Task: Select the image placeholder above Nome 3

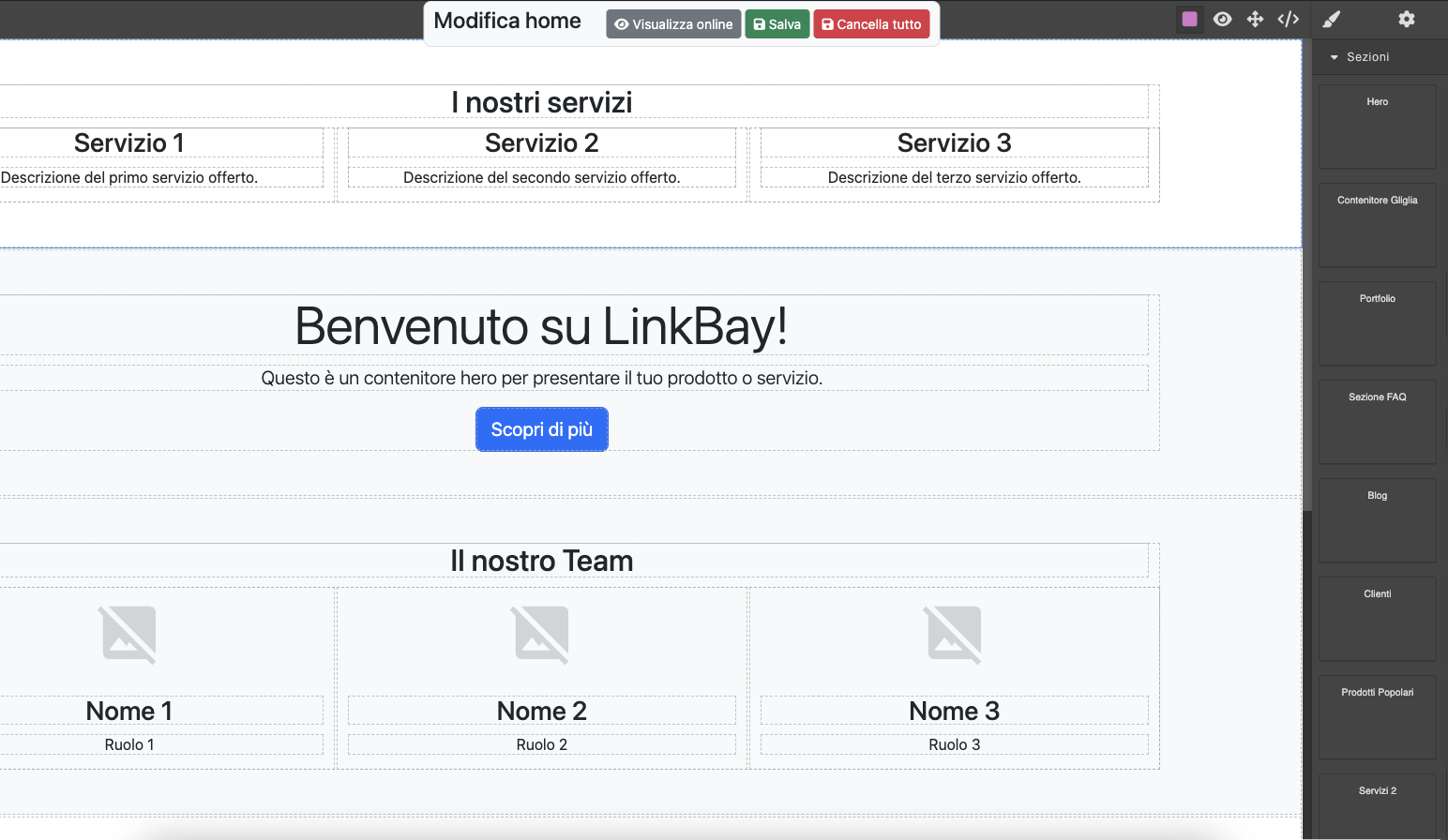Action: pyautogui.click(x=955, y=635)
